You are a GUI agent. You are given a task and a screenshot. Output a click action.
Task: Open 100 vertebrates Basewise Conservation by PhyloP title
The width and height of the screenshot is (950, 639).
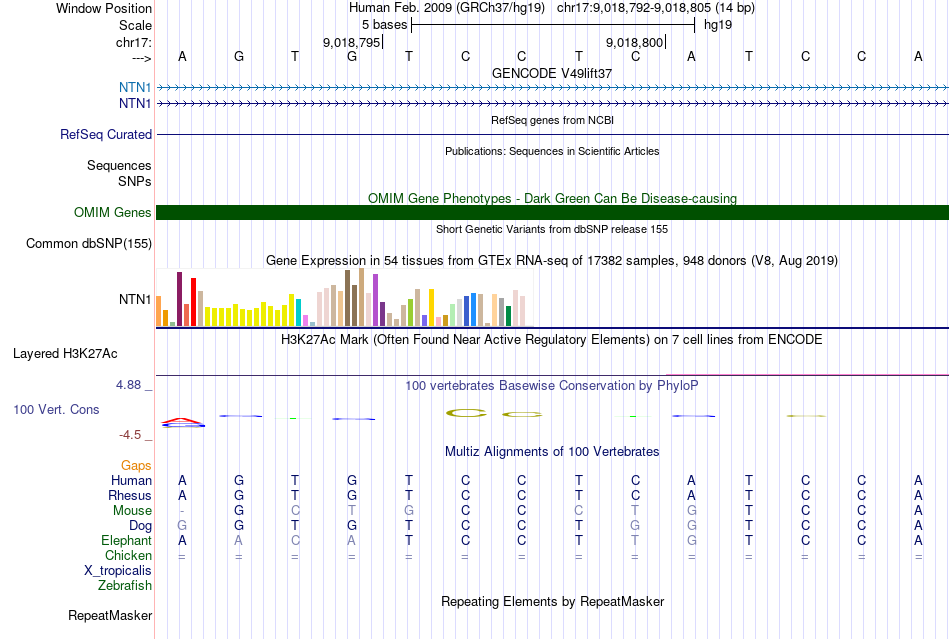(x=552, y=386)
